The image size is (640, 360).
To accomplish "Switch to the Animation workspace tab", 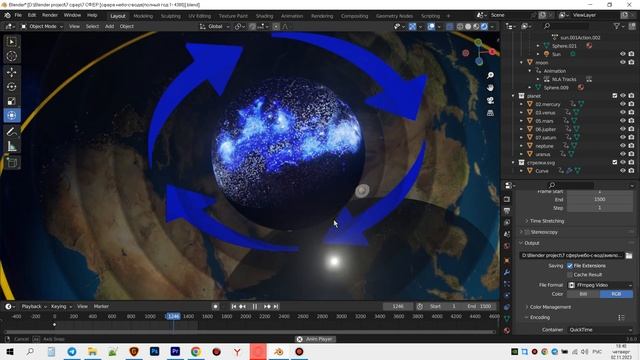I will point(292,16).
